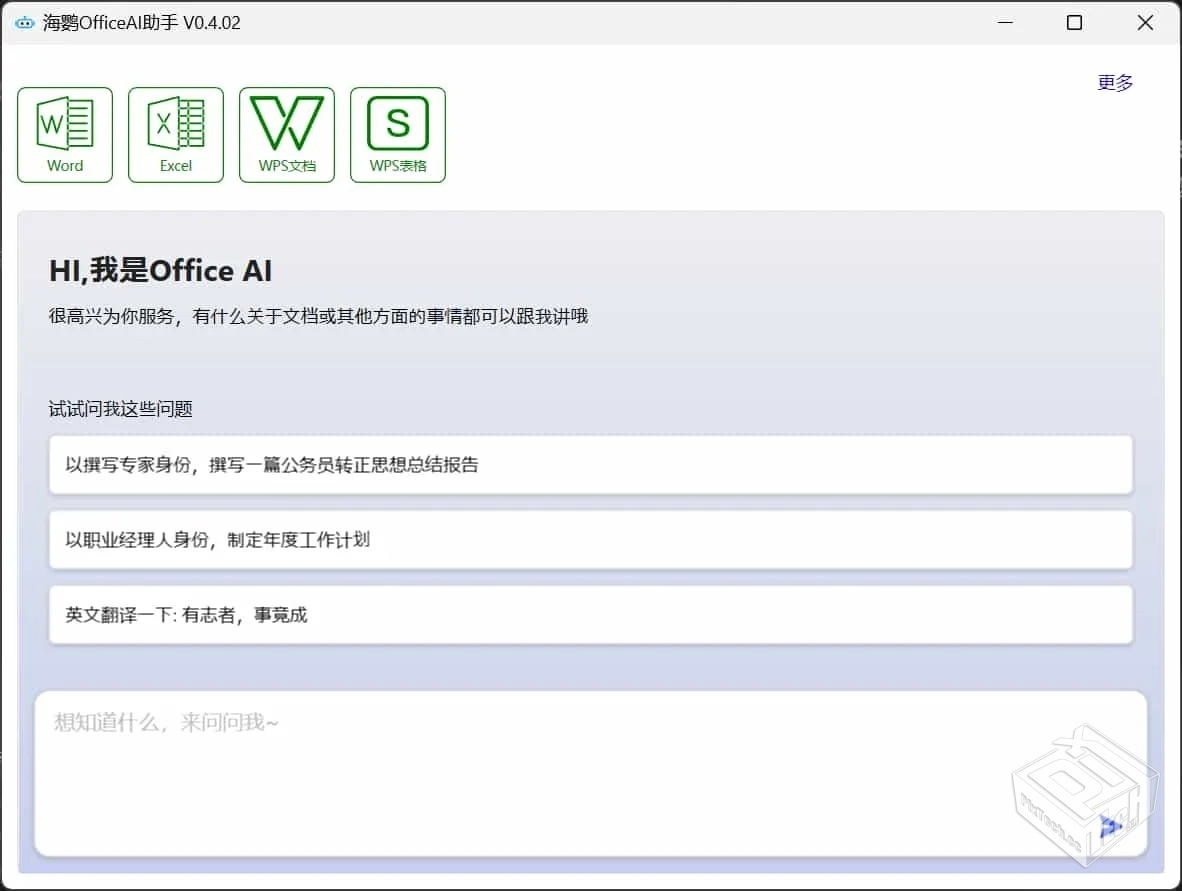Viewport: 1182px width, 891px height.
Task: Click the red W icon for WPS文档
Action: (286, 122)
